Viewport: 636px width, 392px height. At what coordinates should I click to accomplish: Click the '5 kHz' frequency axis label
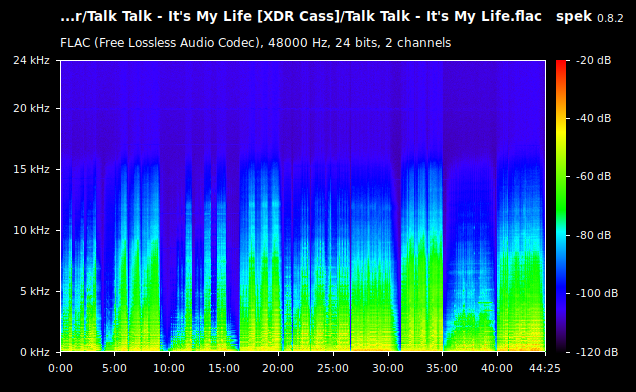35,291
